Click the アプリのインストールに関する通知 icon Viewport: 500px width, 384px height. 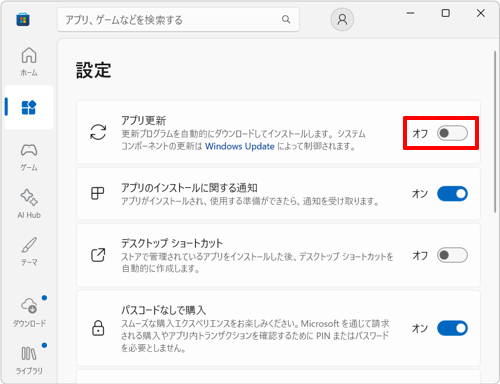(98, 193)
